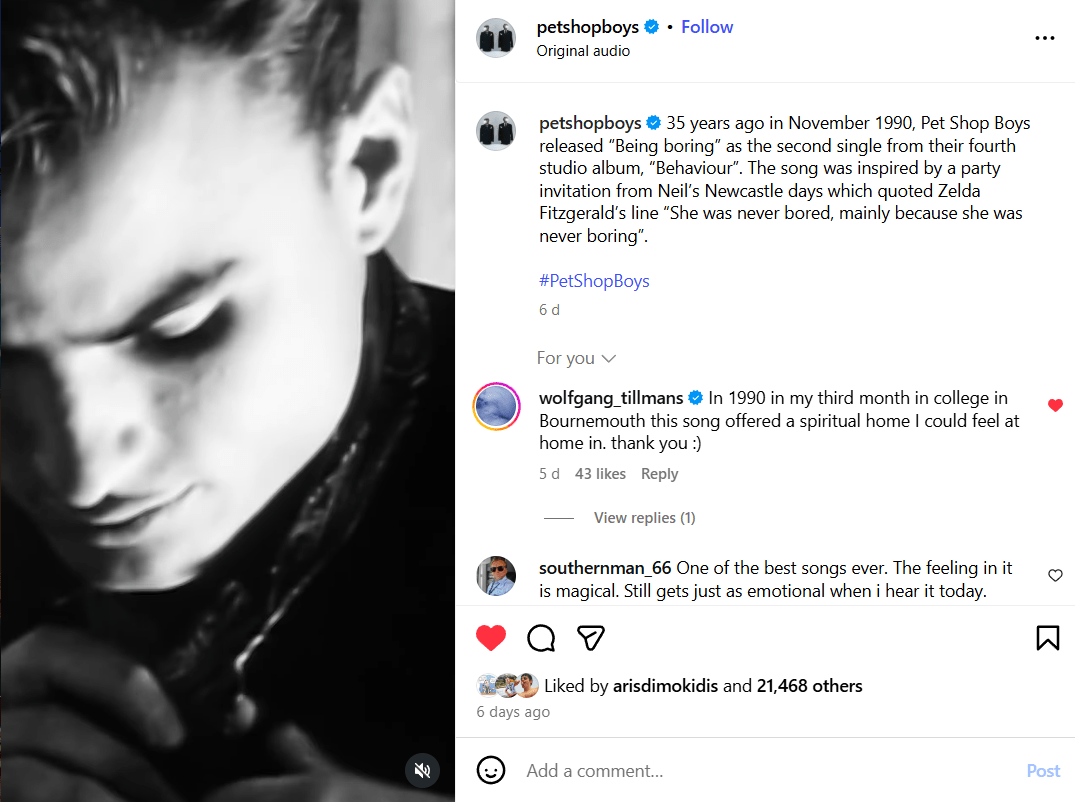Open the Original audio link
Screen dimensions: 1075x802
point(583,51)
